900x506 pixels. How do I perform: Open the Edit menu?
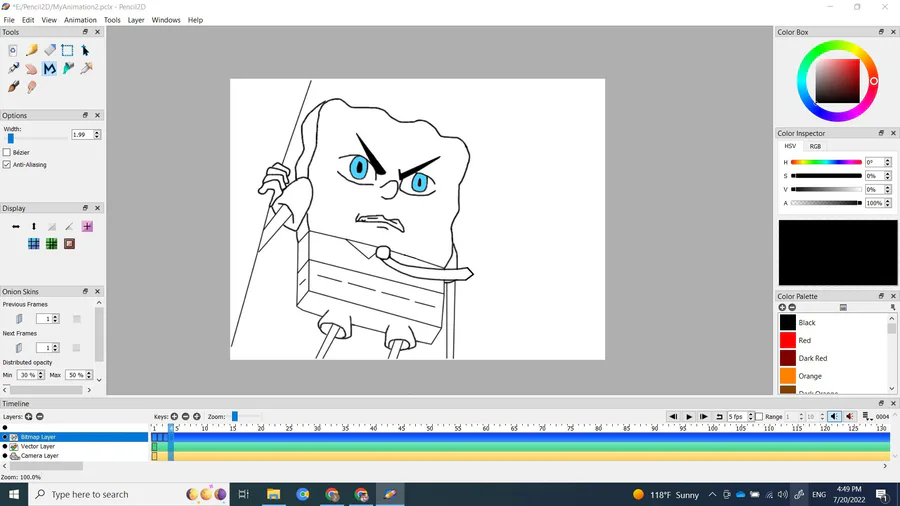(28, 20)
